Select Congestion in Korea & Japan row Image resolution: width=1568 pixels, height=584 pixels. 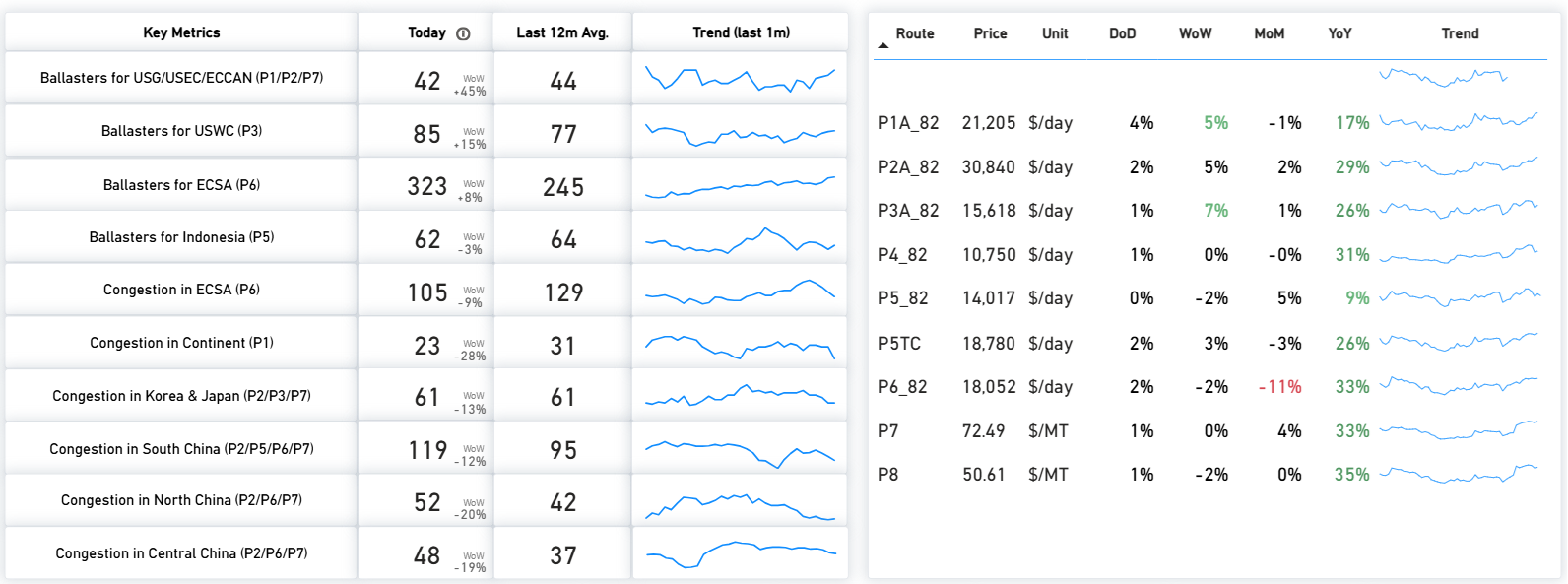426,396
